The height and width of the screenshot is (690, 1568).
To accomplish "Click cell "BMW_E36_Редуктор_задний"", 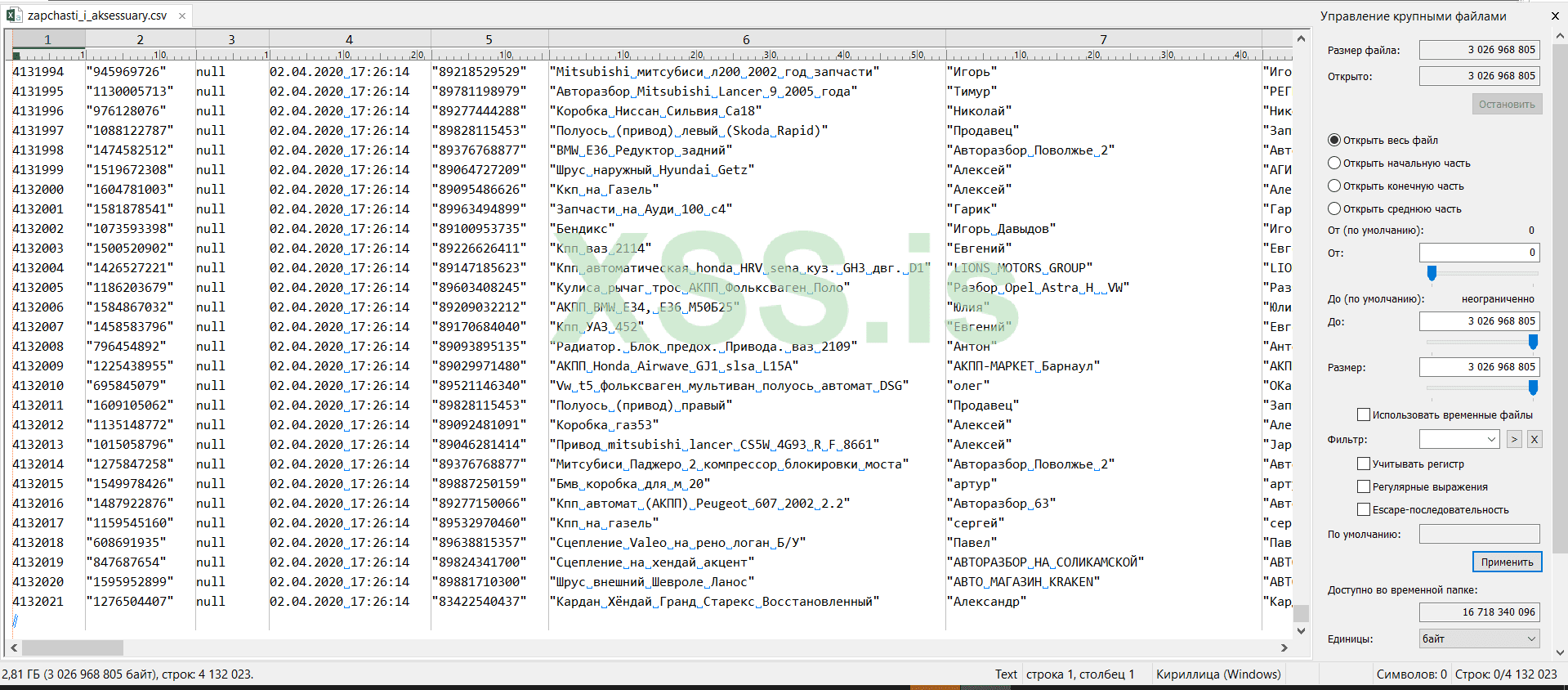I will (641, 150).
